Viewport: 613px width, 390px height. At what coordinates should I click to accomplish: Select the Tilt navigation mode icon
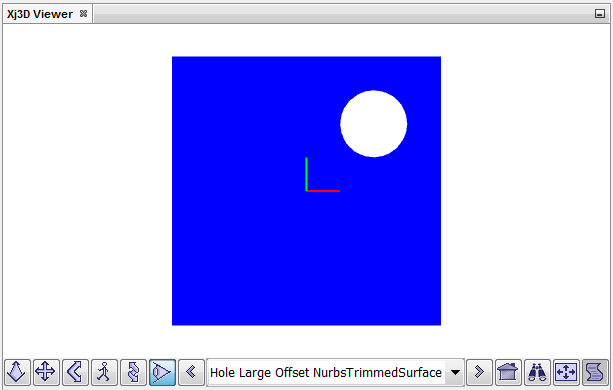pyautogui.click(x=75, y=372)
